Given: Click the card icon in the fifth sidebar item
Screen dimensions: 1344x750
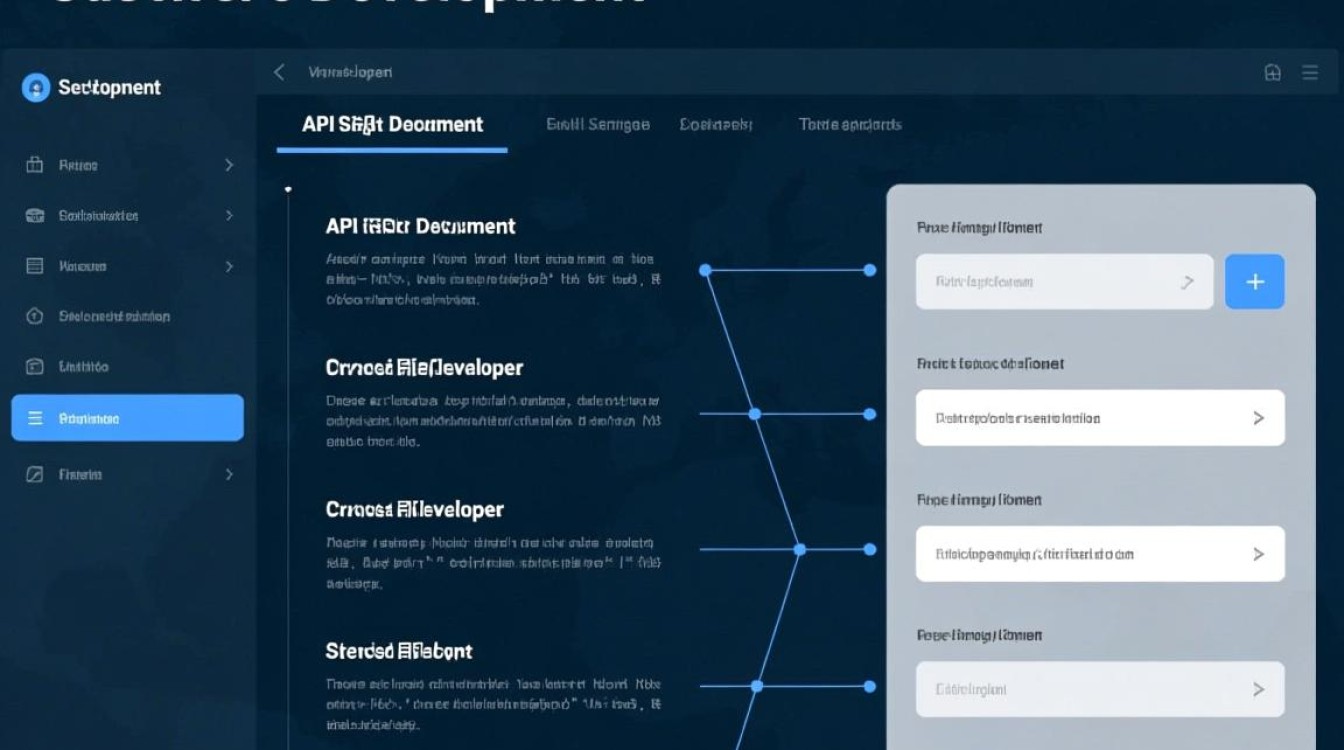Looking at the screenshot, I should tap(35, 367).
